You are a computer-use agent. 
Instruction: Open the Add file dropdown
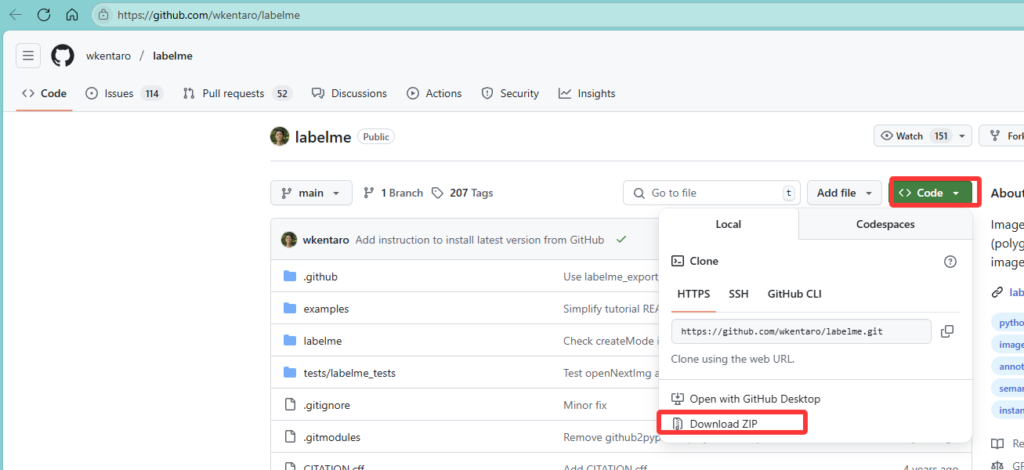tap(844, 193)
